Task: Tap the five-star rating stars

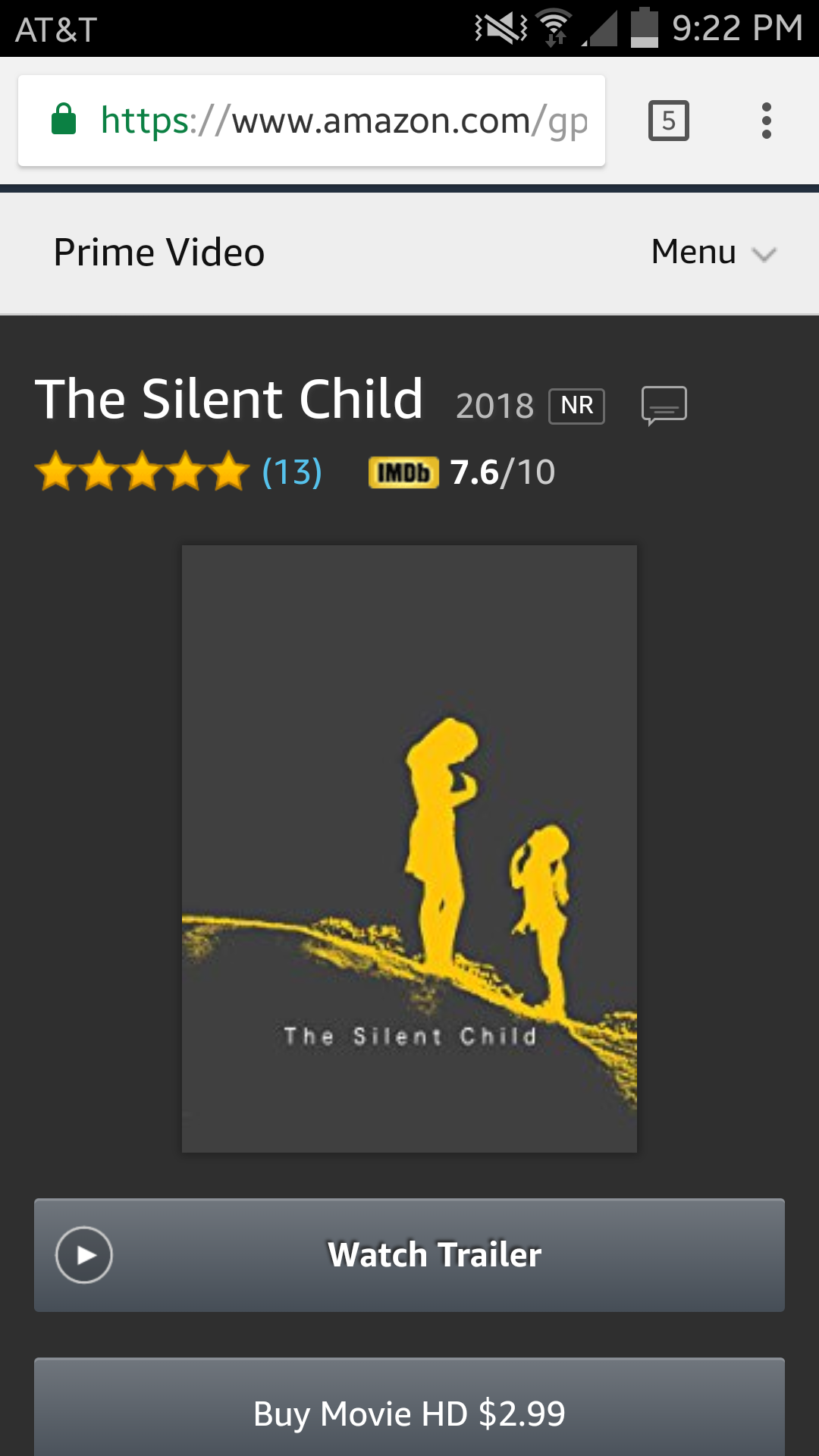Action: [x=142, y=472]
